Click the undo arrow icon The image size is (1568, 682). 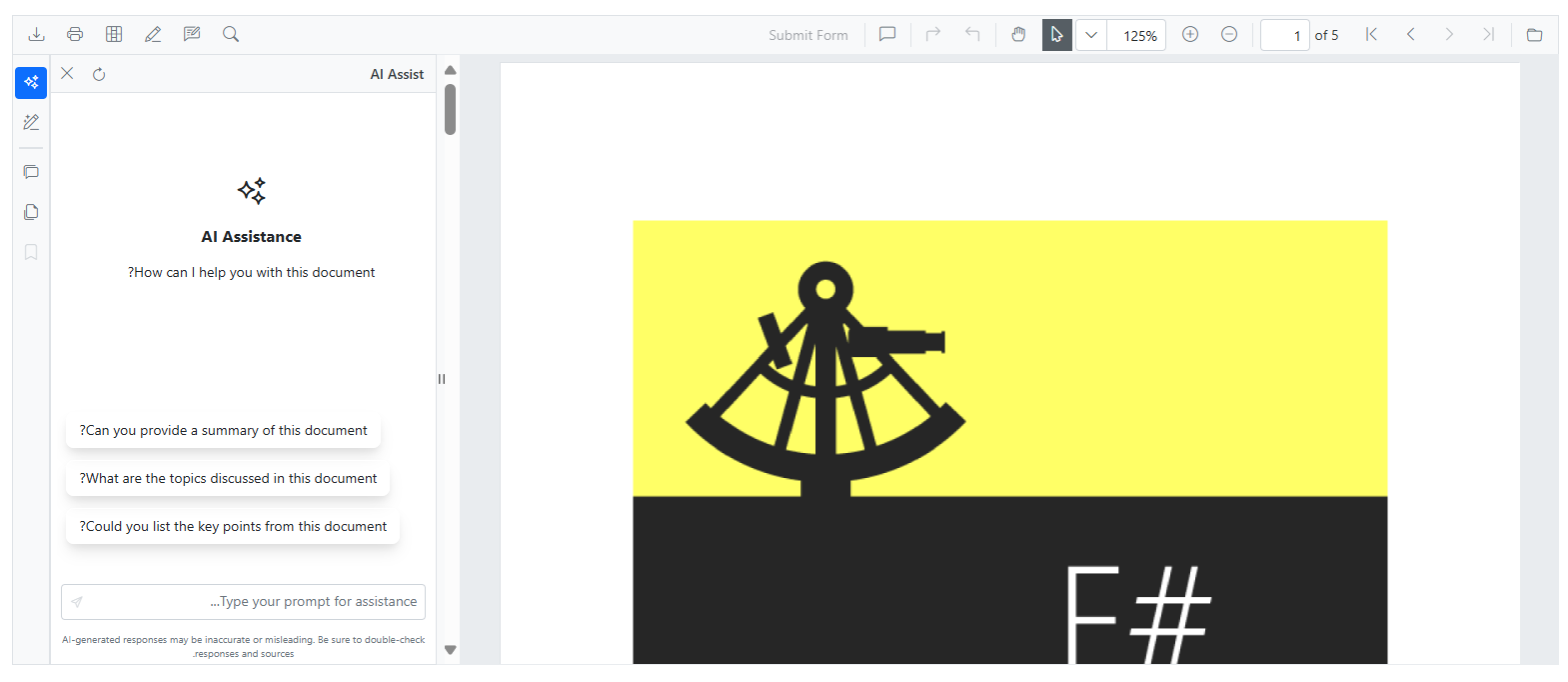tap(972, 34)
